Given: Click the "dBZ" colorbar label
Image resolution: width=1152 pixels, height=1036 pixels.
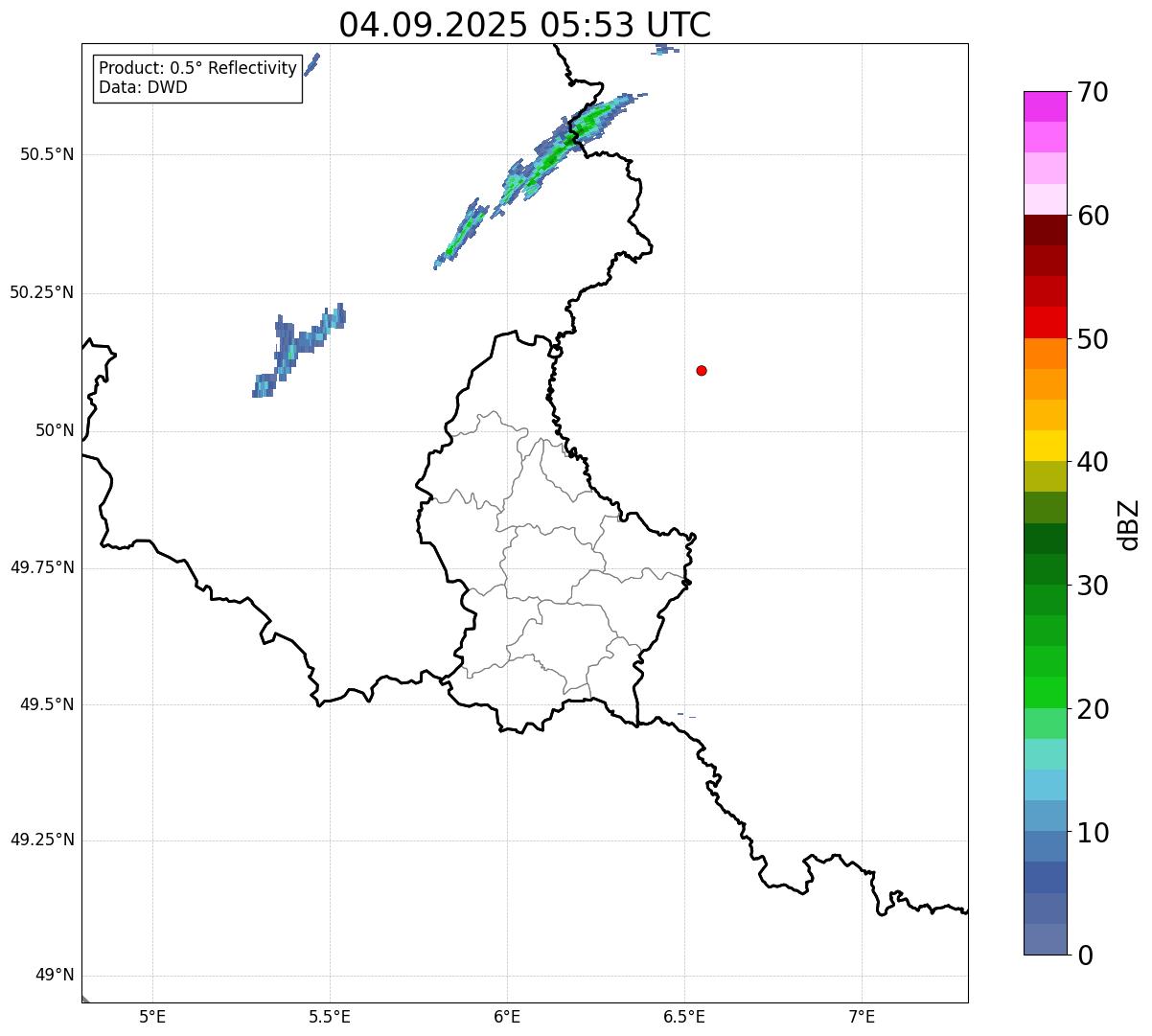Looking at the screenshot, I should point(1129,524).
